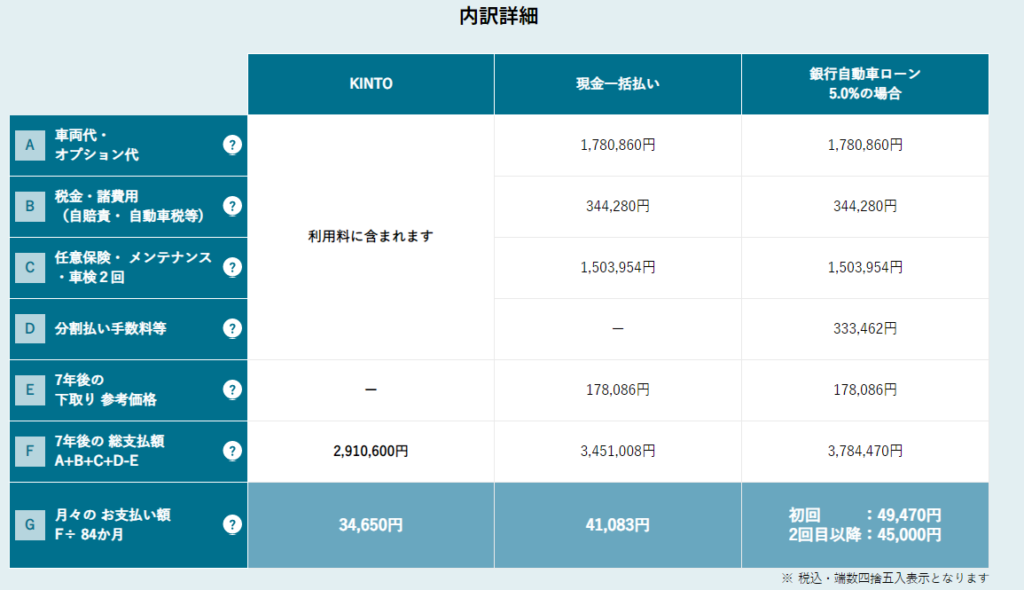Click help icon for 税金・諸費用 row
Screen dimensions: 1024x590
232,206
